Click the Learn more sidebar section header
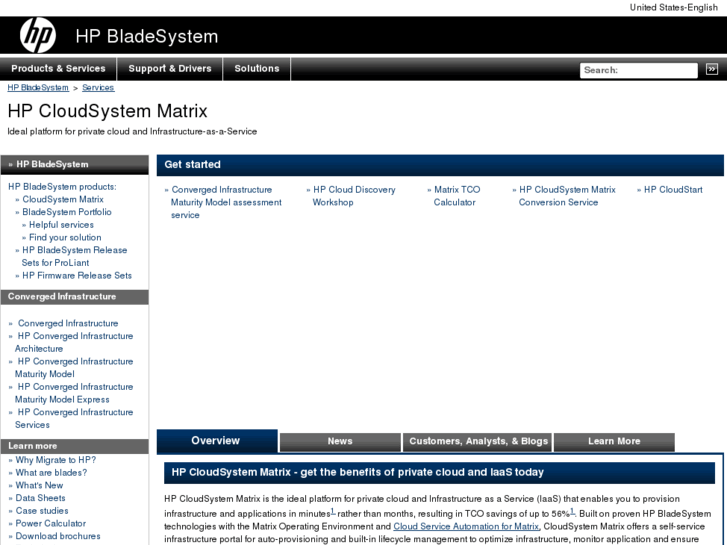The height and width of the screenshot is (545, 727). (x=75, y=446)
